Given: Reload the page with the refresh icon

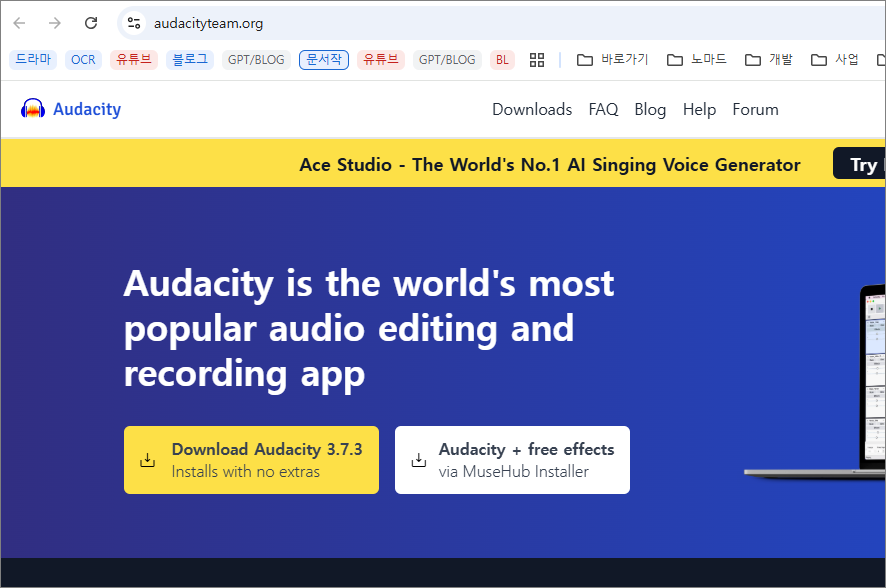Looking at the screenshot, I should pyautogui.click(x=91, y=23).
